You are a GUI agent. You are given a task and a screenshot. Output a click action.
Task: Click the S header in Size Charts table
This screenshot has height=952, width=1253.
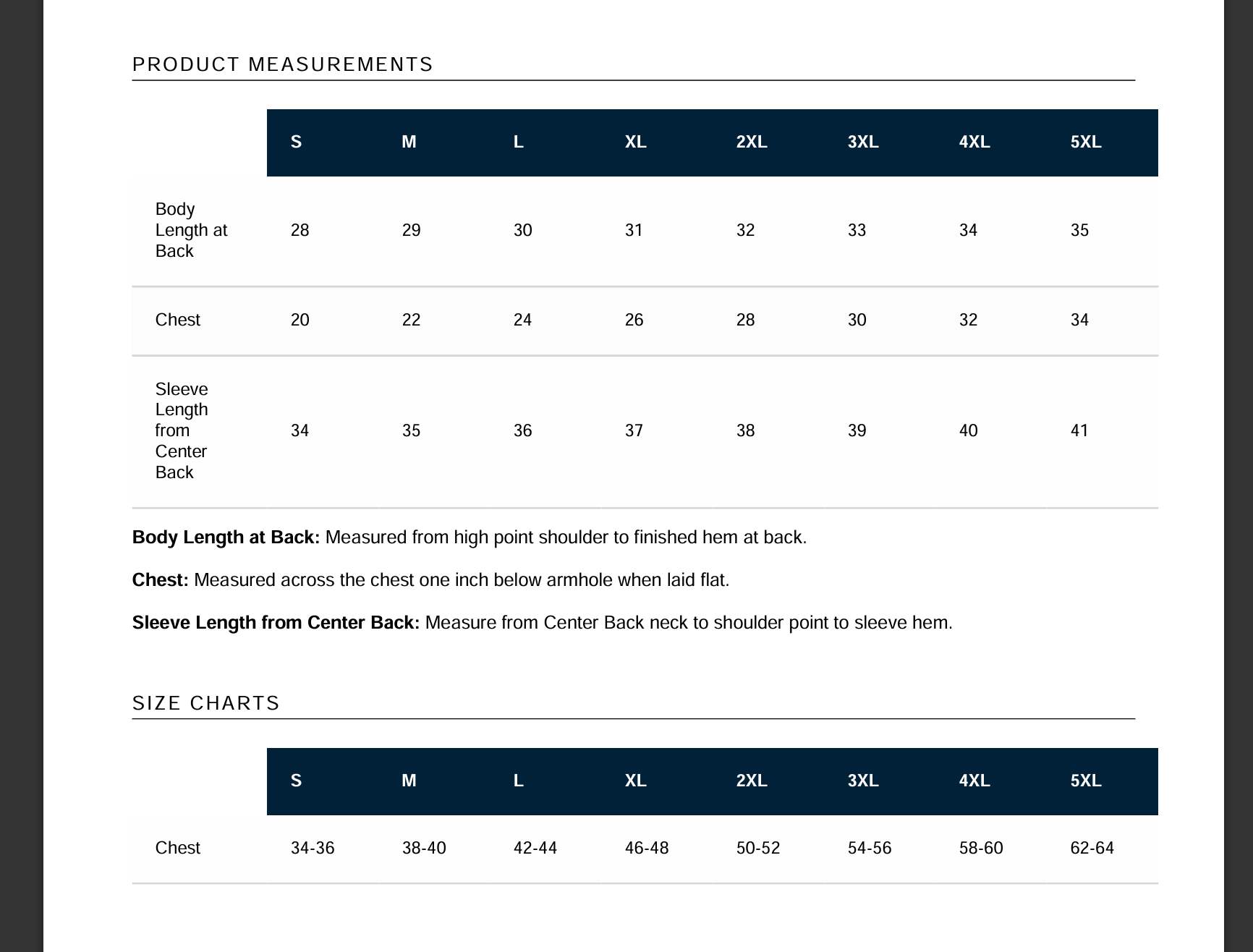click(x=296, y=781)
